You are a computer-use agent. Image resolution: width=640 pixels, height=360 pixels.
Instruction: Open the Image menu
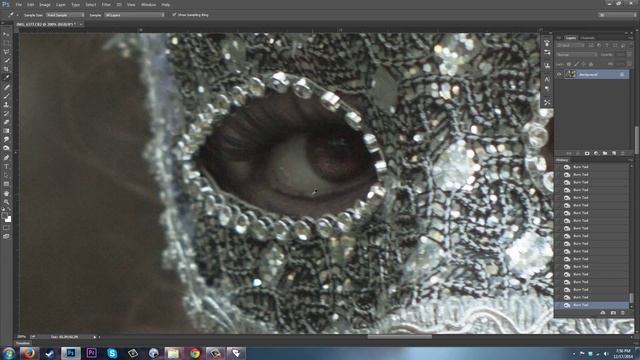tap(44, 4)
